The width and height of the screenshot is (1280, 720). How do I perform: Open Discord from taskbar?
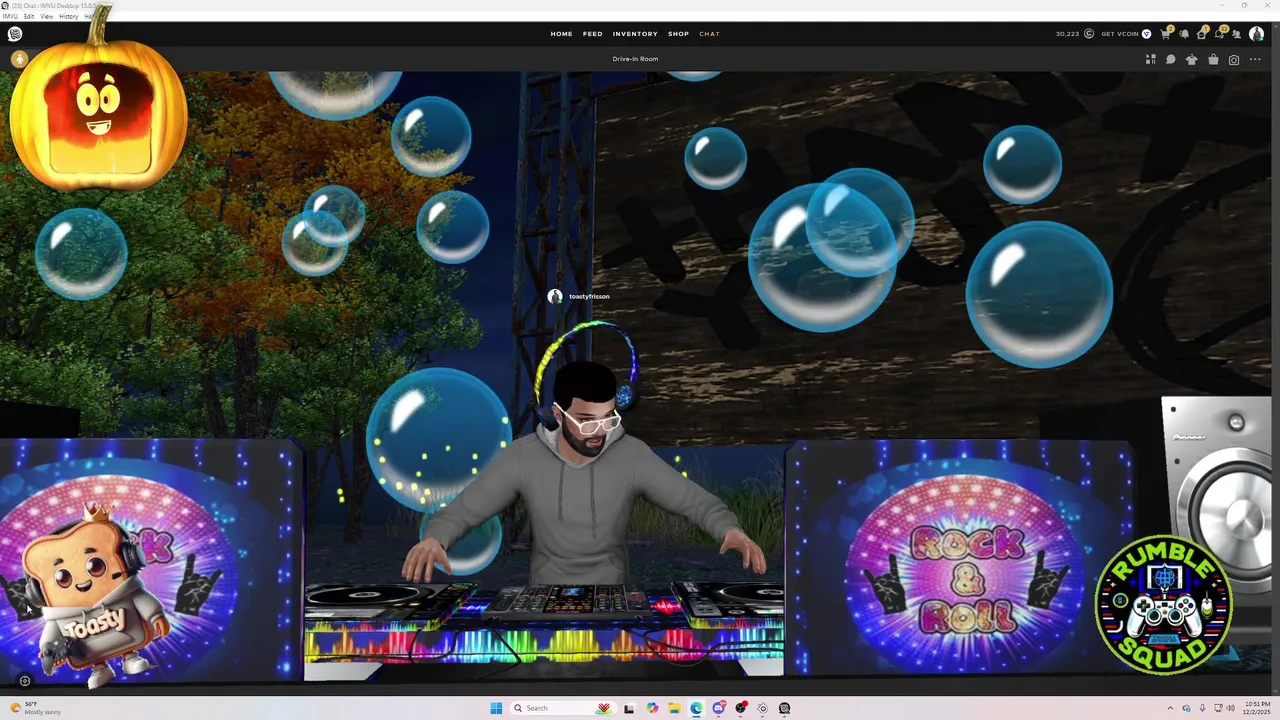pyautogui.click(x=718, y=708)
